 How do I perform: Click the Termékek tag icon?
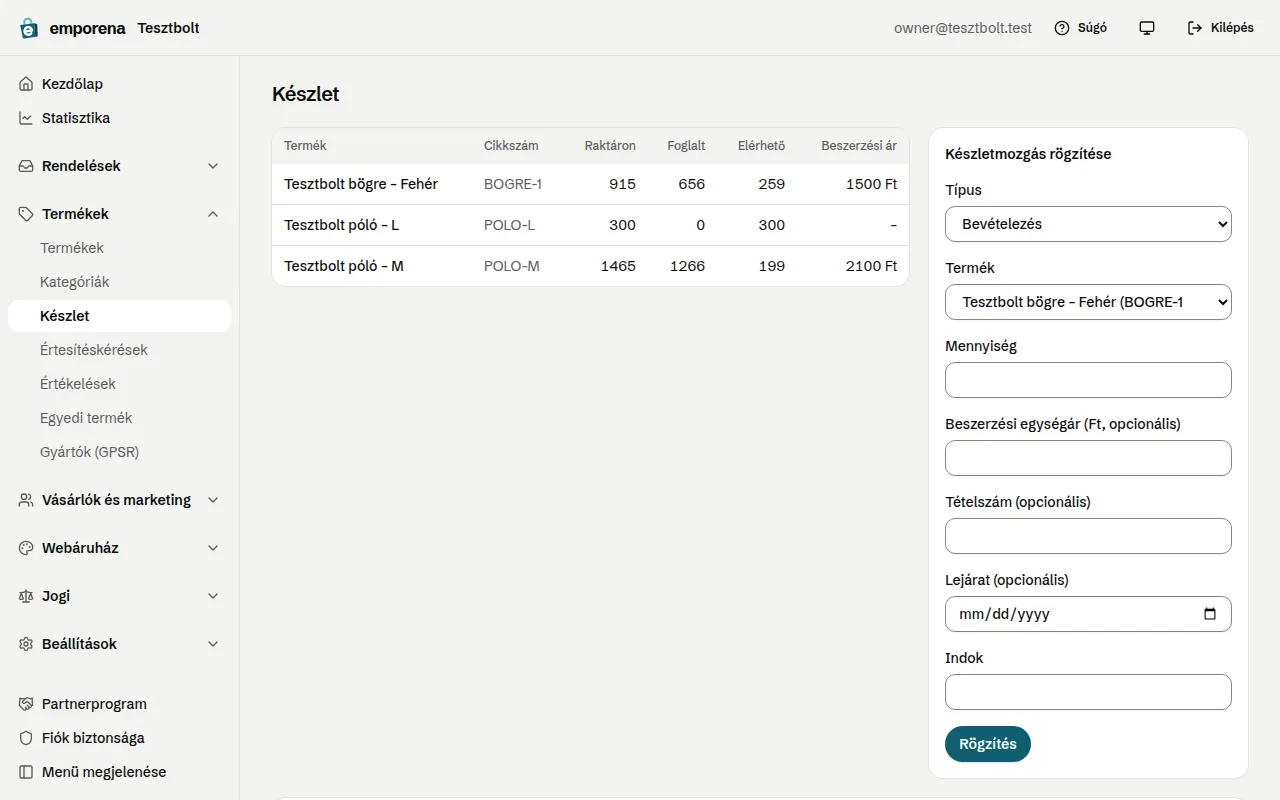point(26,214)
